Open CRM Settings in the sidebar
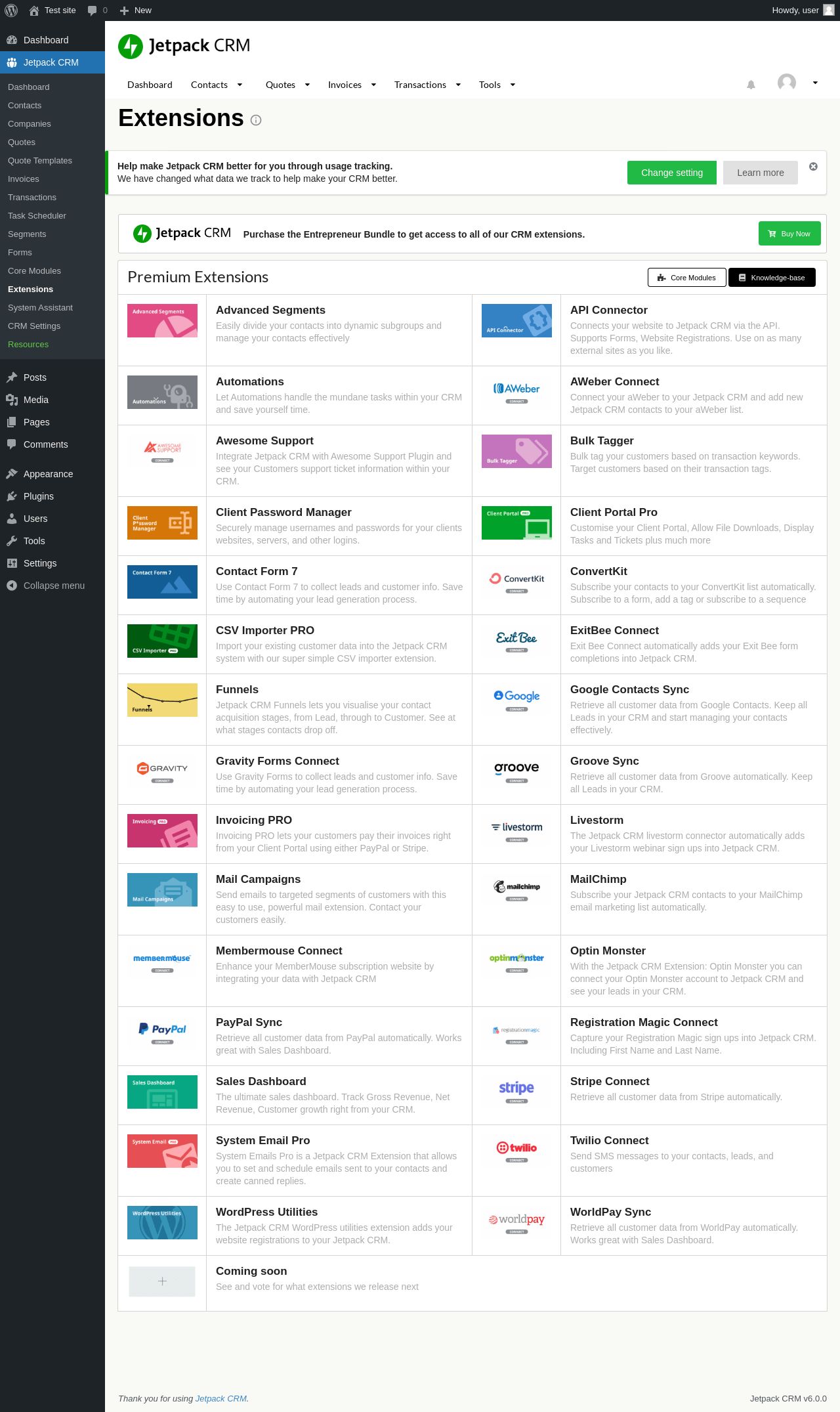The image size is (840, 1412). 34,326
